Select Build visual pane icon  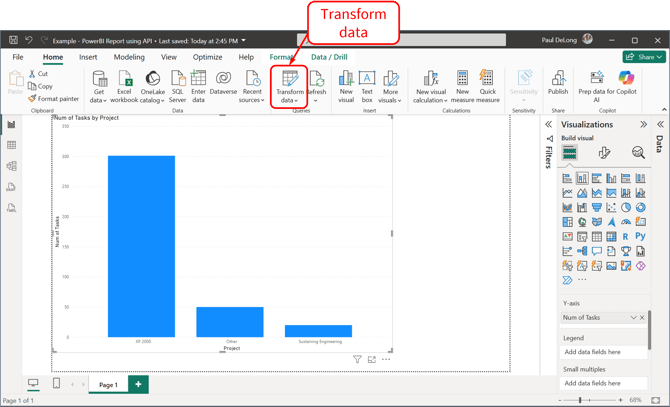(x=569, y=152)
